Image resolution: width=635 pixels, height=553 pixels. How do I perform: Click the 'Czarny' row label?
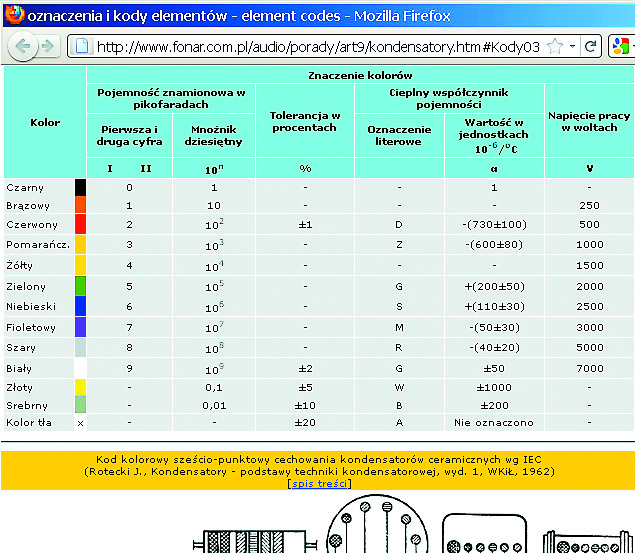(x=25, y=187)
